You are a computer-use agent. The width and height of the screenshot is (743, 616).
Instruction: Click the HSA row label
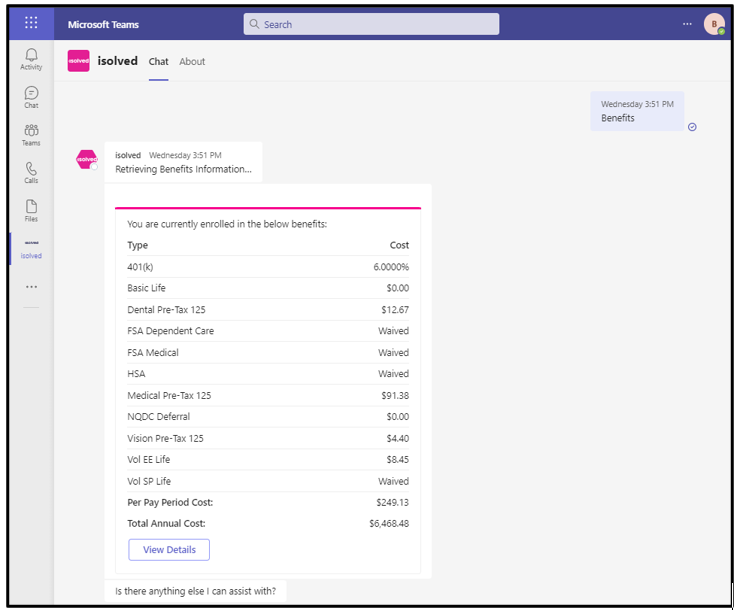pyautogui.click(x=136, y=374)
